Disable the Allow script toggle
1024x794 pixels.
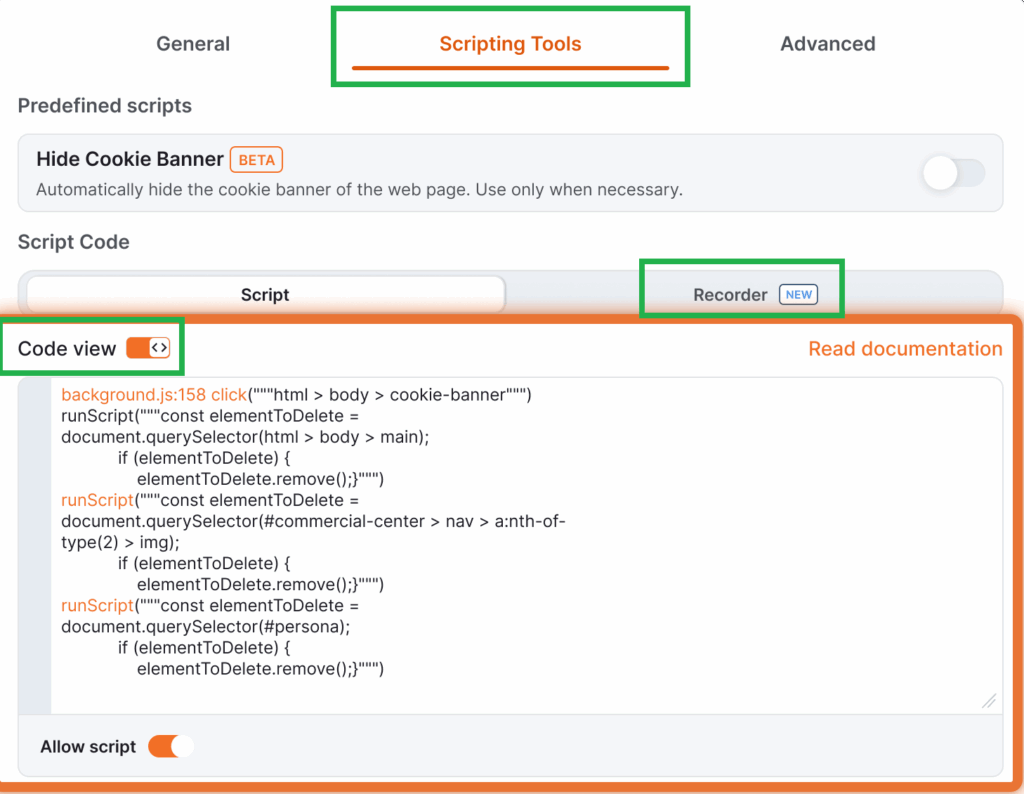170,746
